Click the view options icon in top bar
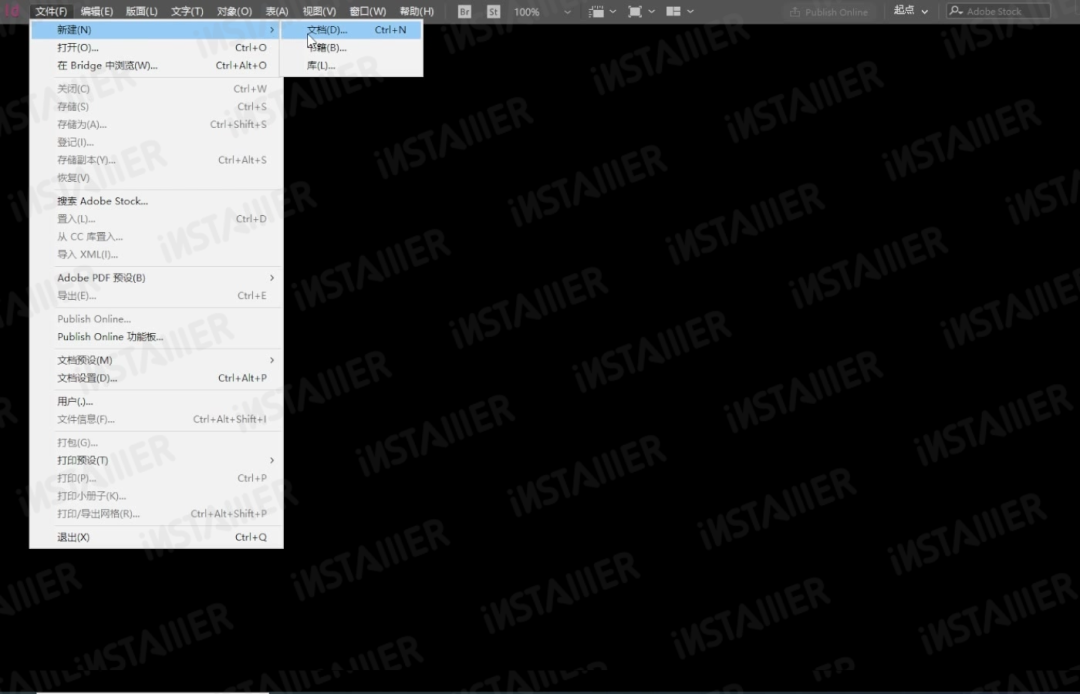Image resolution: width=1080 pixels, height=694 pixels. click(596, 12)
